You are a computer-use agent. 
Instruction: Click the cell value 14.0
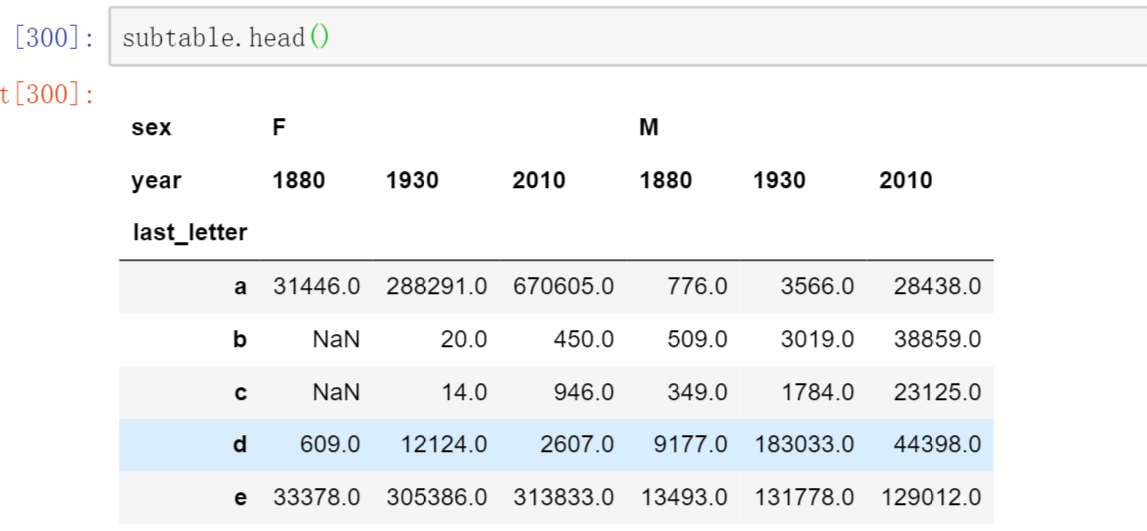[464, 393]
